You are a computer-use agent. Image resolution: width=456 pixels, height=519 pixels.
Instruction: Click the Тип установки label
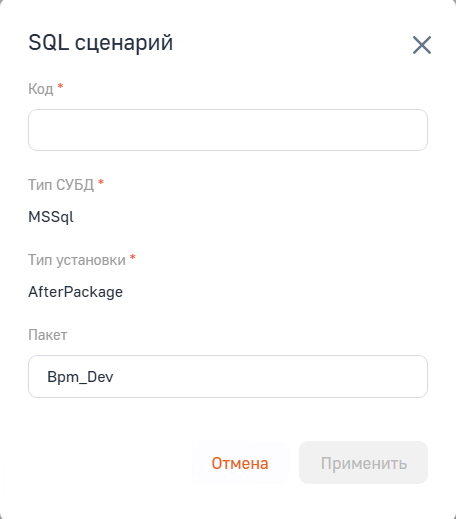[x=77, y=260]
